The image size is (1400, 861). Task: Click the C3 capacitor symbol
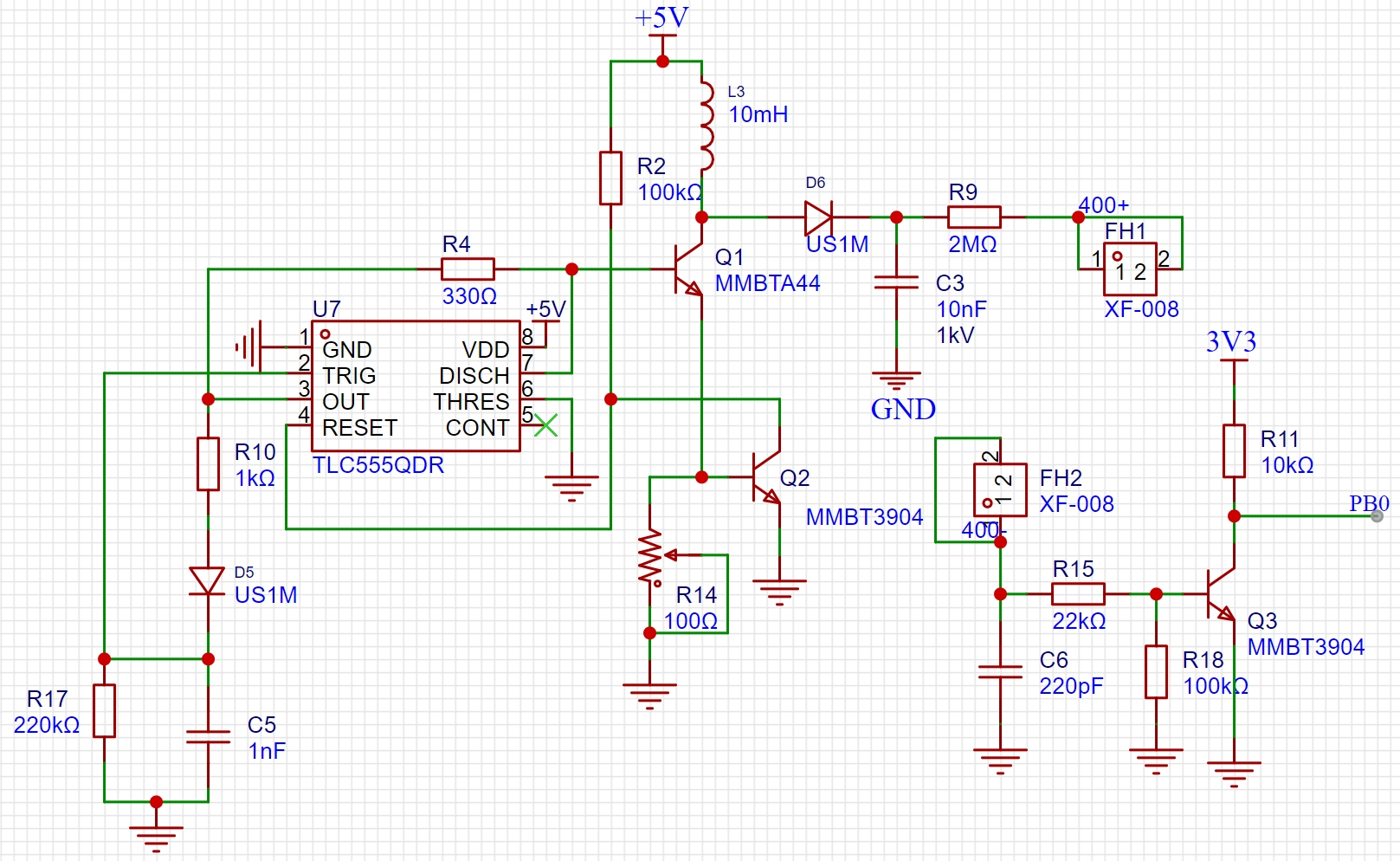pos(896,282)
